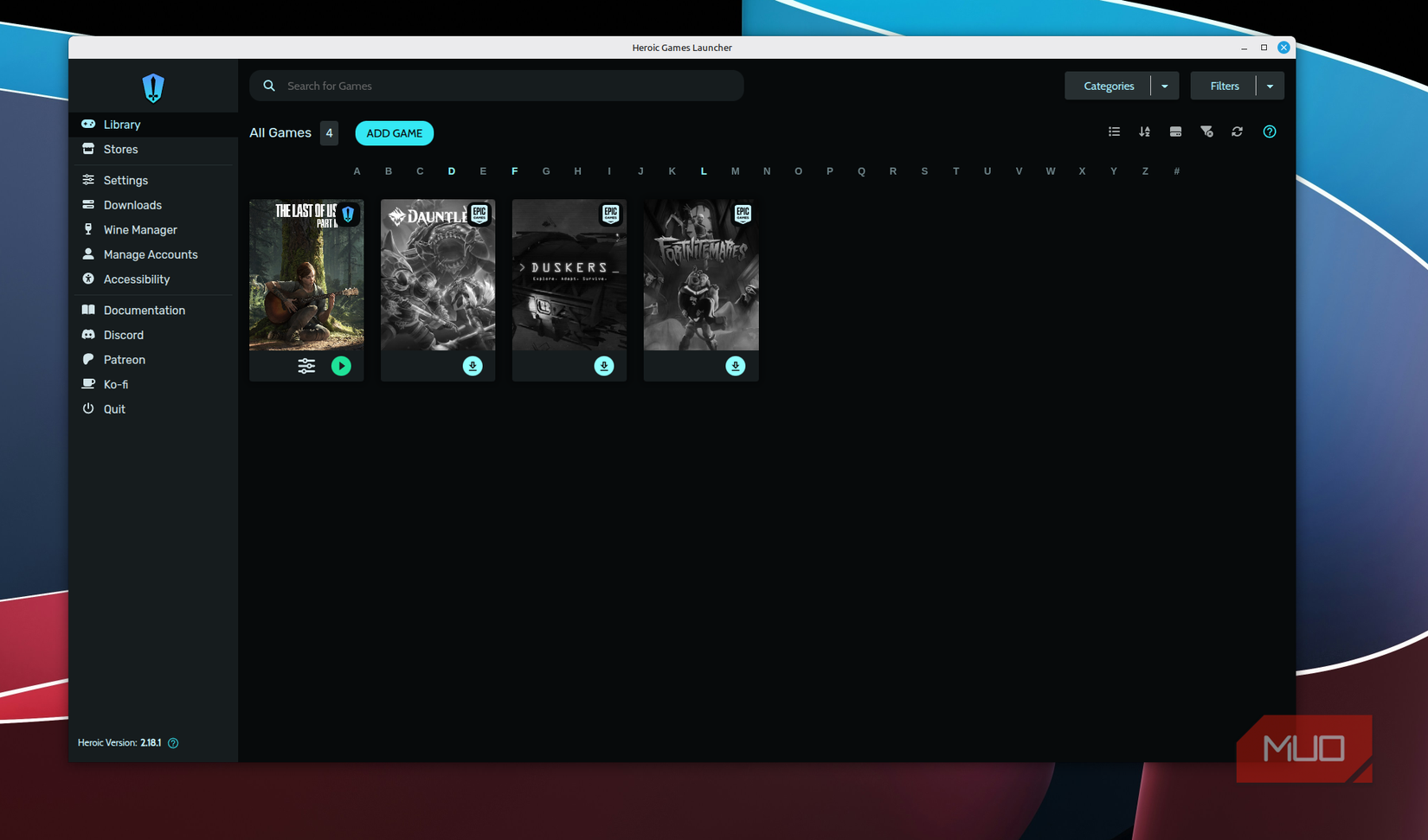
Task: Open the Dauntless game cover
Action: 438,275
